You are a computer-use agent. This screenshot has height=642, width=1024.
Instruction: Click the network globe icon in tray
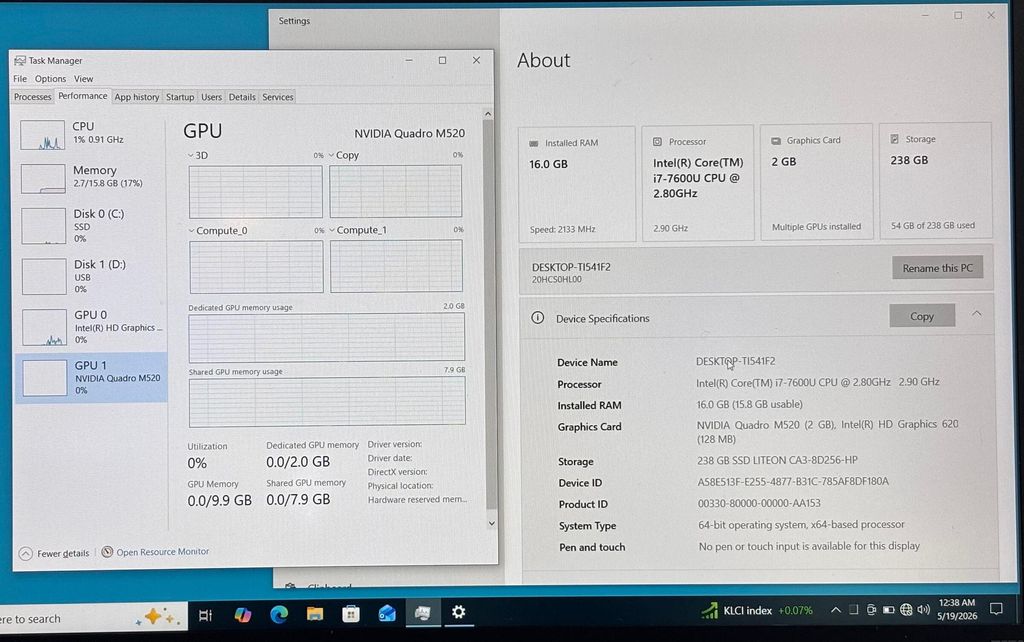[906, 609]
